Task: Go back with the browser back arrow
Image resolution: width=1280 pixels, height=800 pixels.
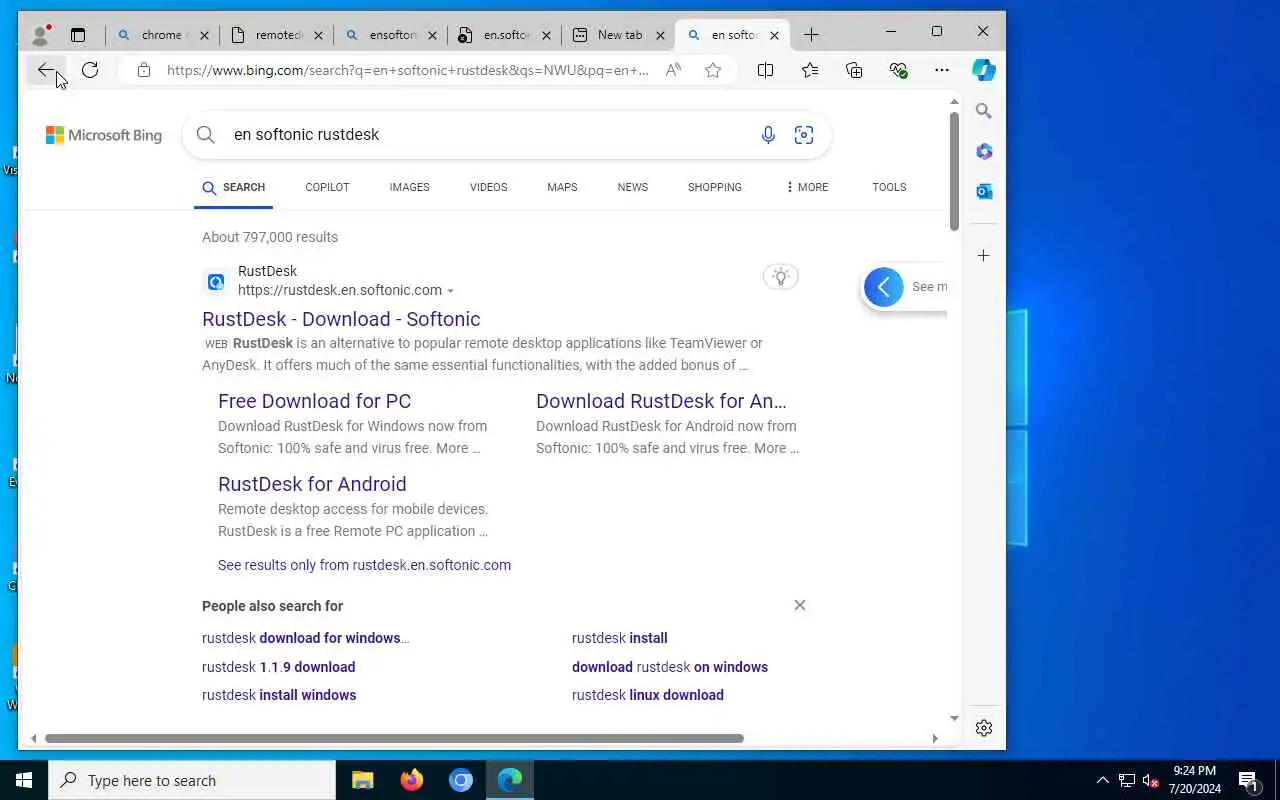Action: click(45, 70)
